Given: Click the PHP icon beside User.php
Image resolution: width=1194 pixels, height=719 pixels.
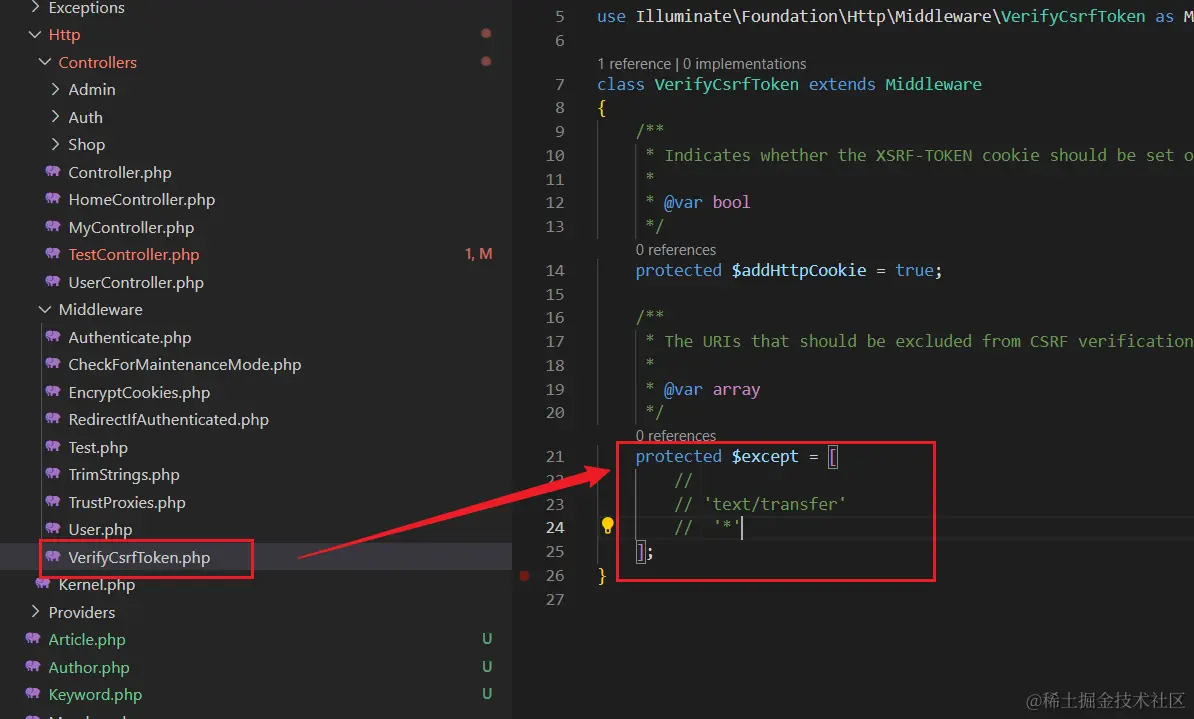Looking at the screenshot, I should pyautogui.click(x=53, y=529).
